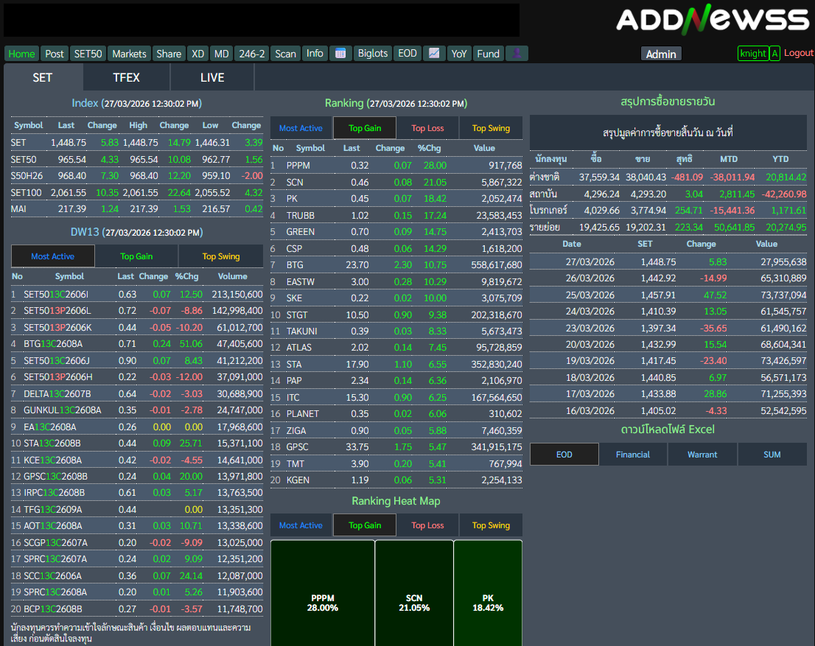Viewport: 815px width, 646px height.
Task: Select Top Loss in Ranking table
Action: pos(427,128)
